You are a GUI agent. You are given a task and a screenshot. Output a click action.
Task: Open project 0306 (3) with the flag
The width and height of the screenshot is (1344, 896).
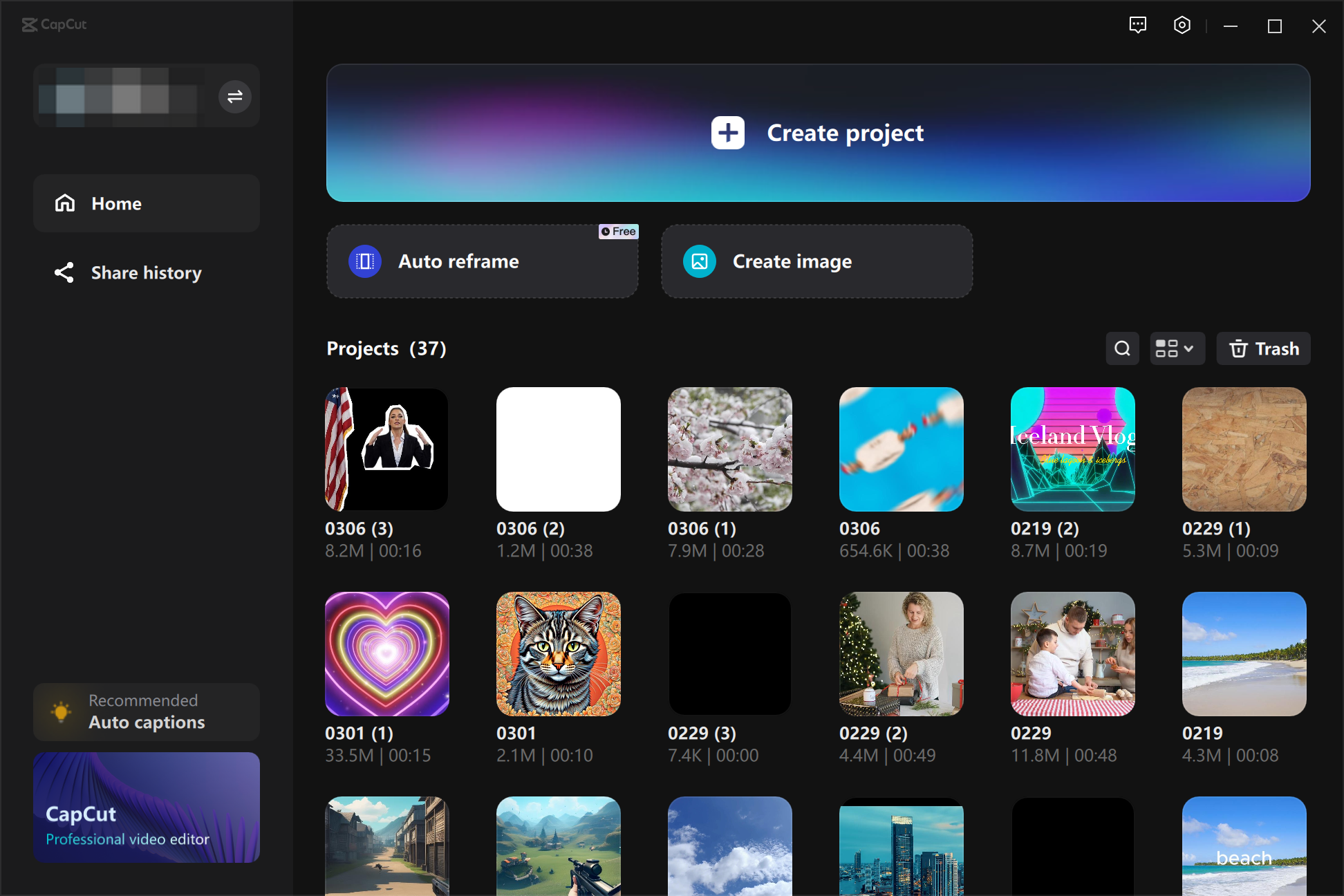(386, 449)
